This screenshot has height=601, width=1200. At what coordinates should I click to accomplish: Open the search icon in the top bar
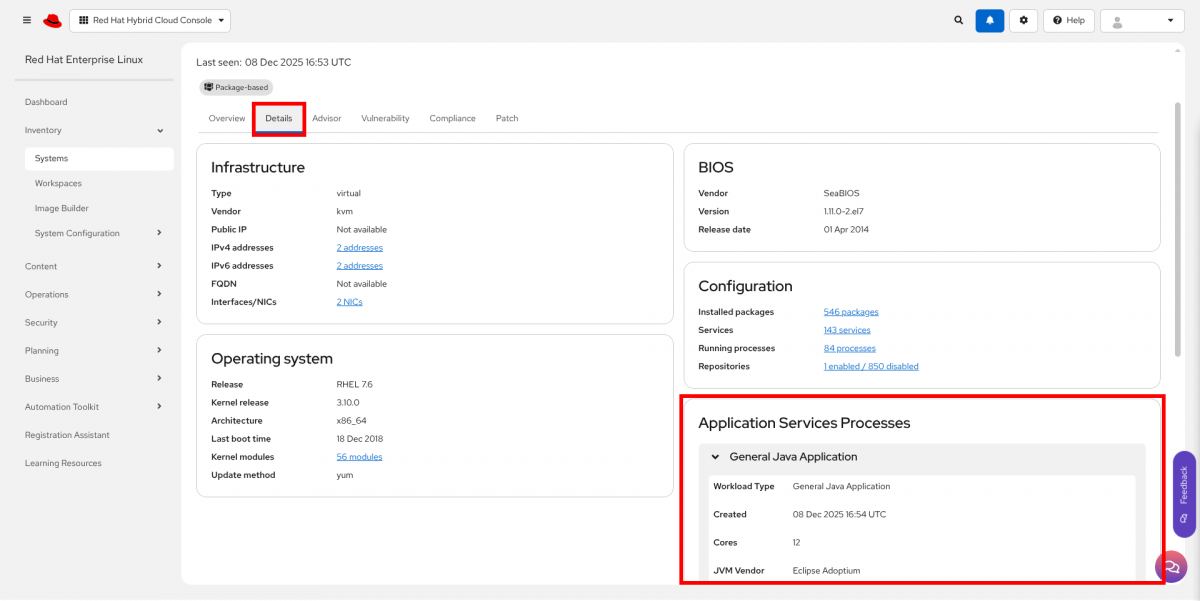tap(958, 20)
